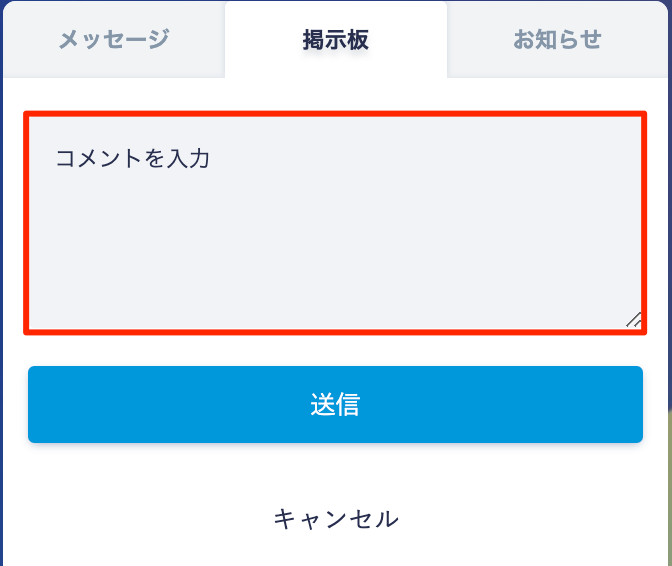Click the コメントを入力 text area

[335, 223]
